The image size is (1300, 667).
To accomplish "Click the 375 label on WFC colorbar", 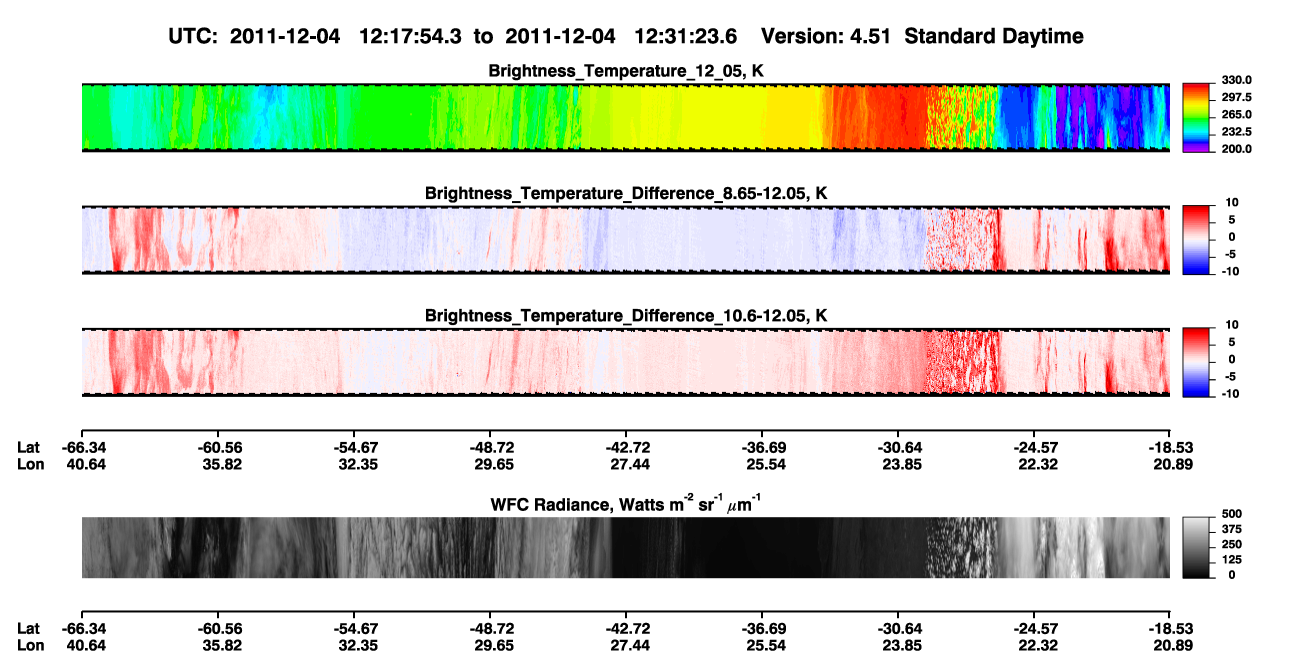I will click(1232, 528).
